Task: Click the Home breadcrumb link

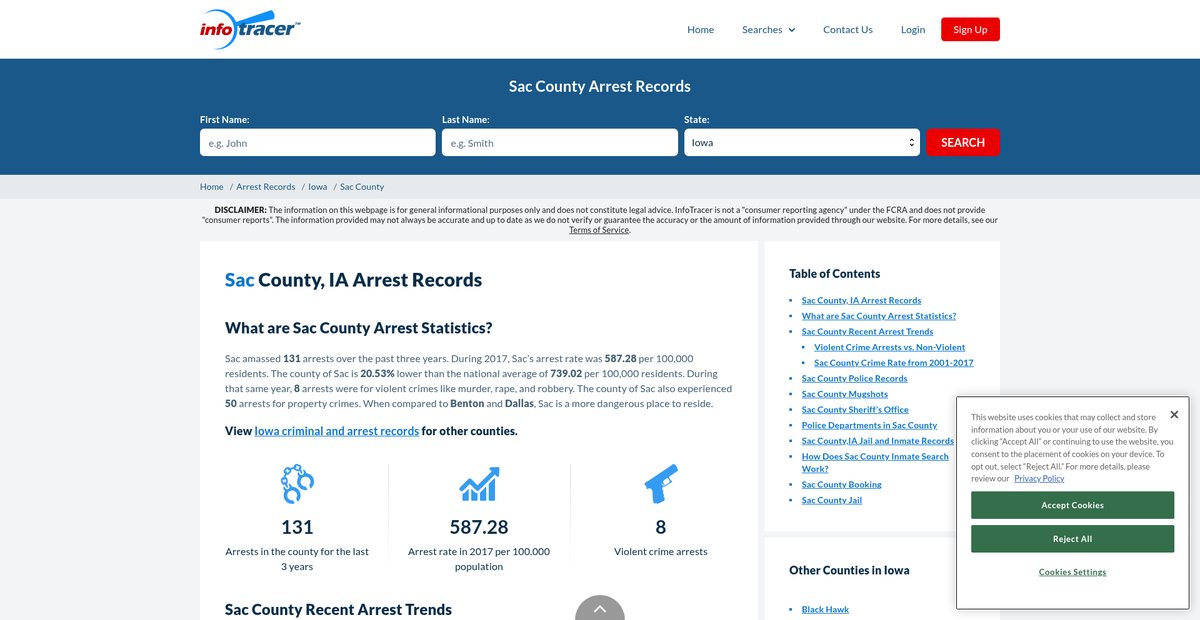Action: click(x=212, y=187)
